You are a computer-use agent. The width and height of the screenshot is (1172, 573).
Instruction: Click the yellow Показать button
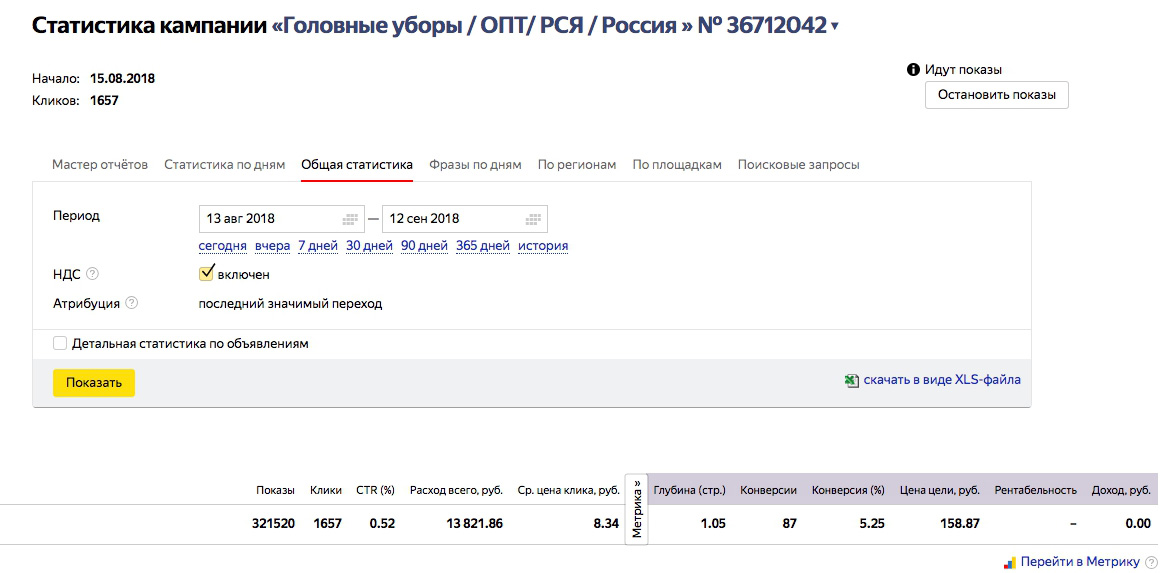(93, 382)
